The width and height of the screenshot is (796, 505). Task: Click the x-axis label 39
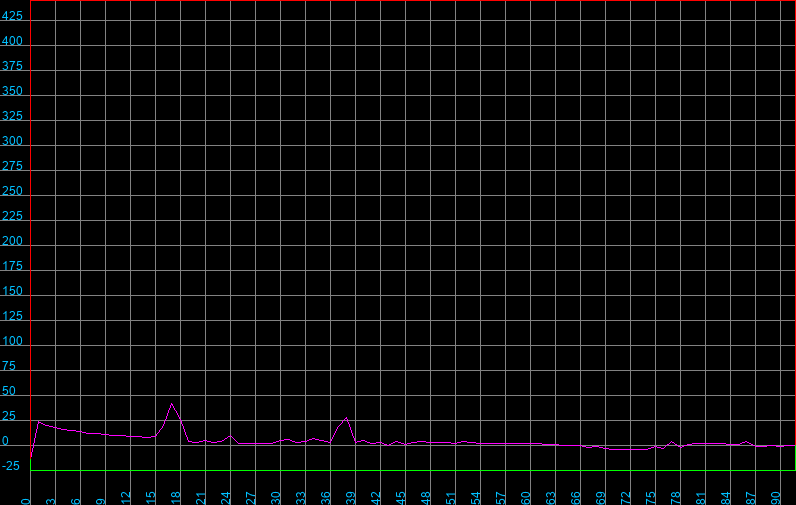tap(352, 497)
